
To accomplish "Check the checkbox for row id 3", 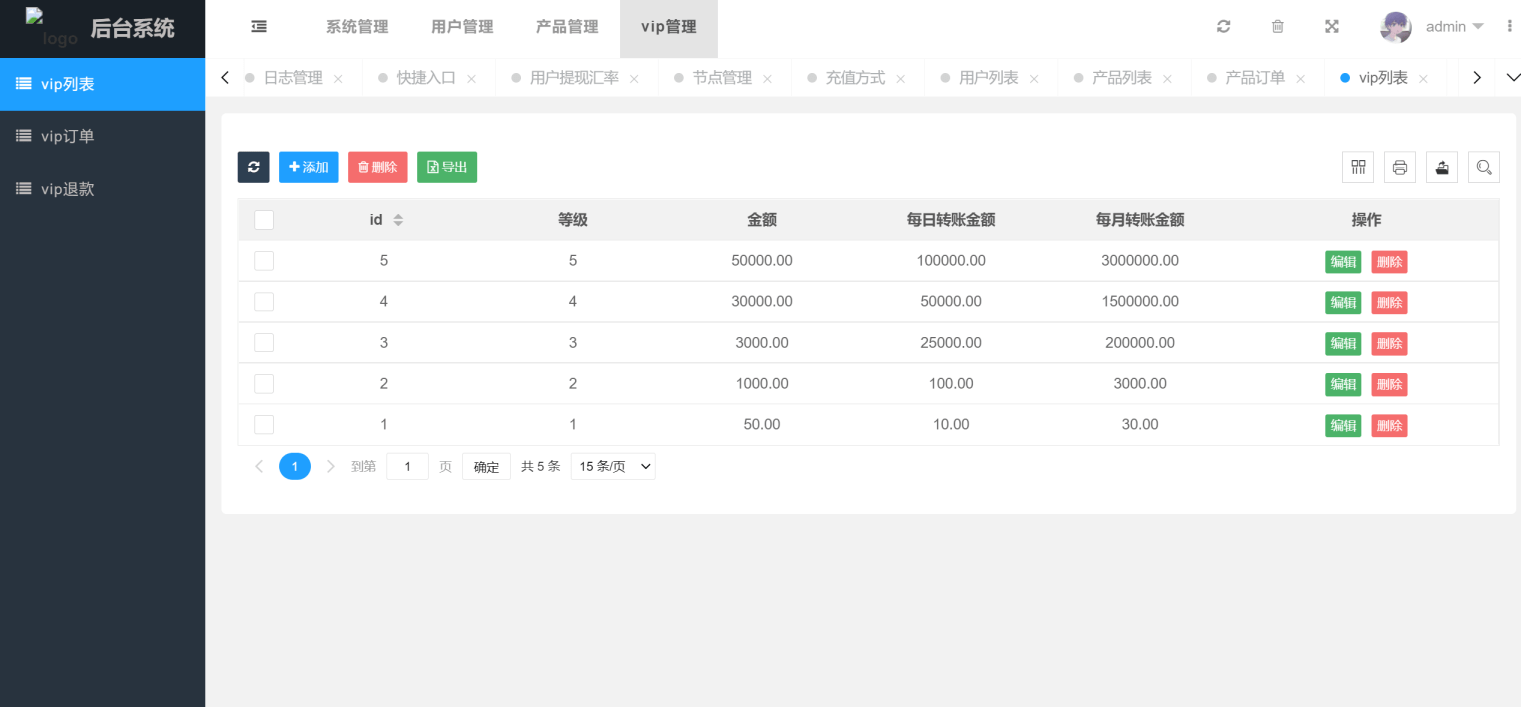I will coord(264,343).
